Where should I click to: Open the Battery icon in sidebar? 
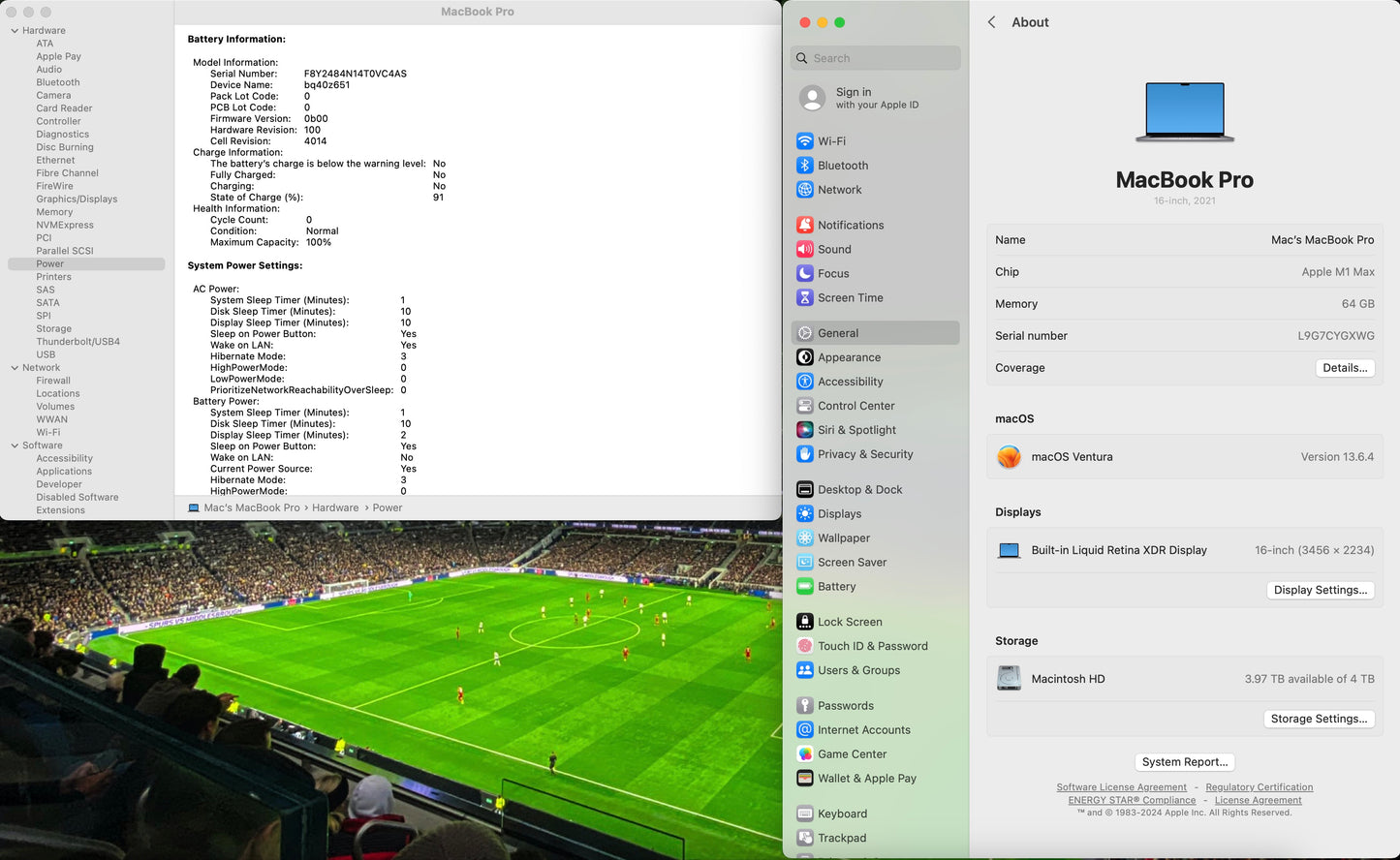pyautogui.click(x=804, y=587)
